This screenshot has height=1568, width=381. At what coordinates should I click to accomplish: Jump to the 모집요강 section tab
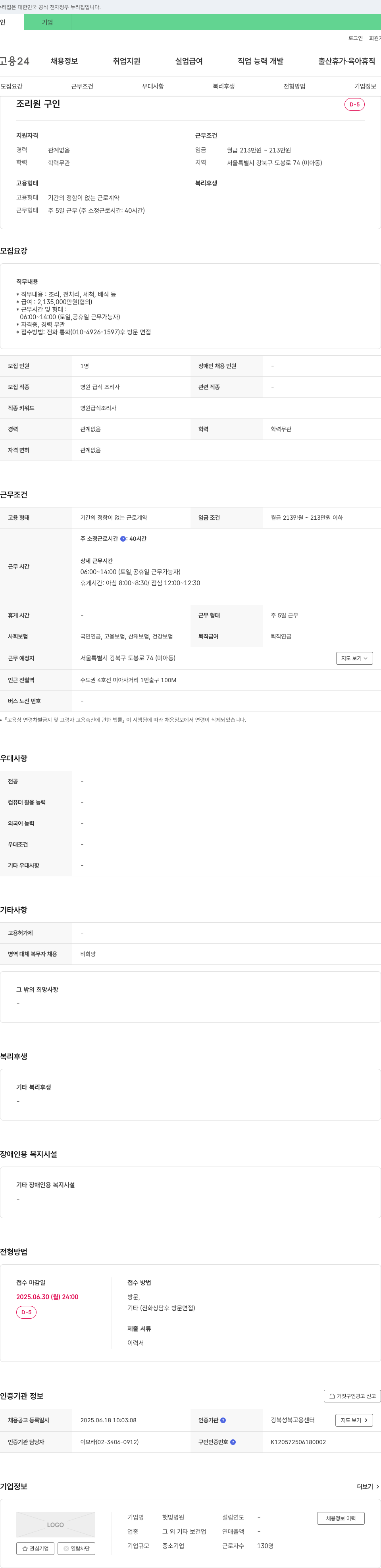tap(12, 87)
